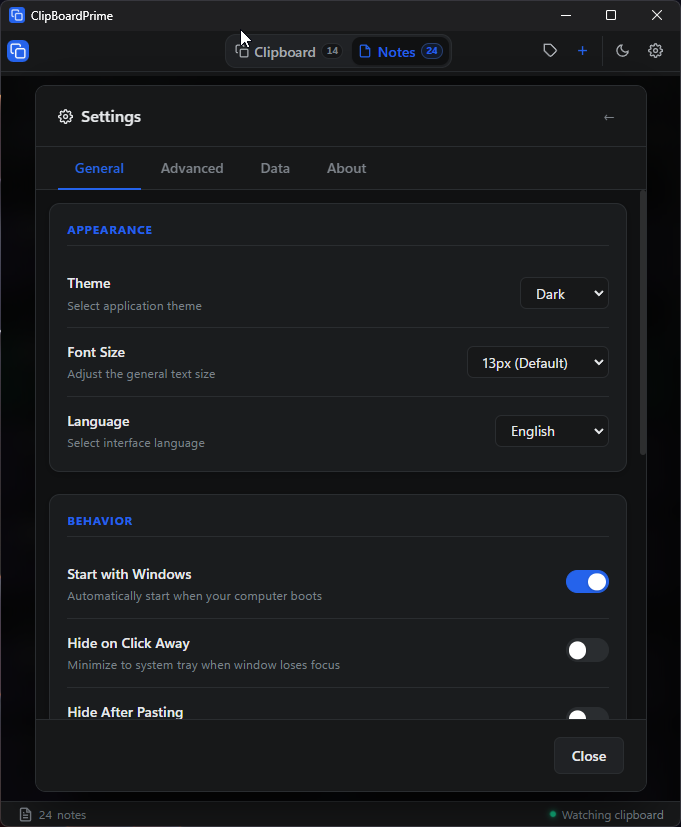Add new item with plus icon

coord(582,51)
